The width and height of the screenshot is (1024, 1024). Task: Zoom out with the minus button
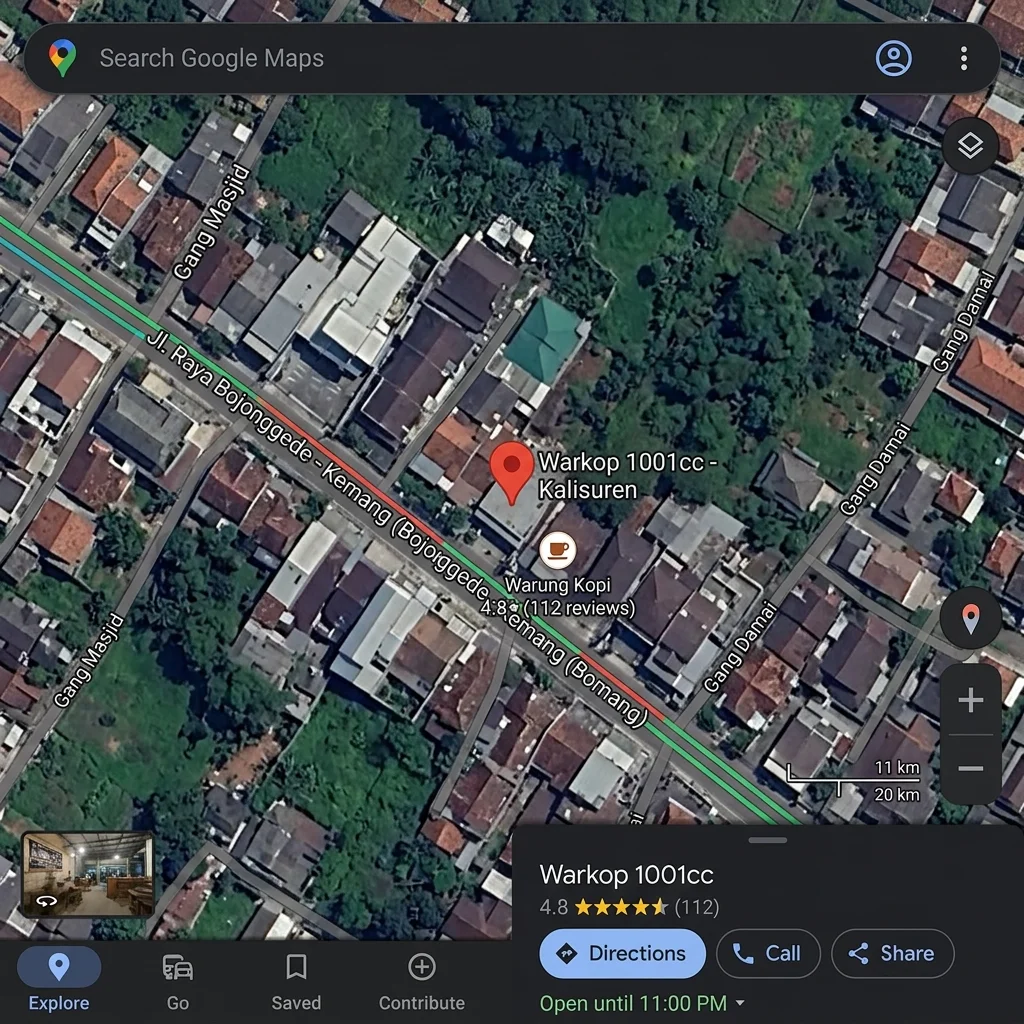pos(970,769)
